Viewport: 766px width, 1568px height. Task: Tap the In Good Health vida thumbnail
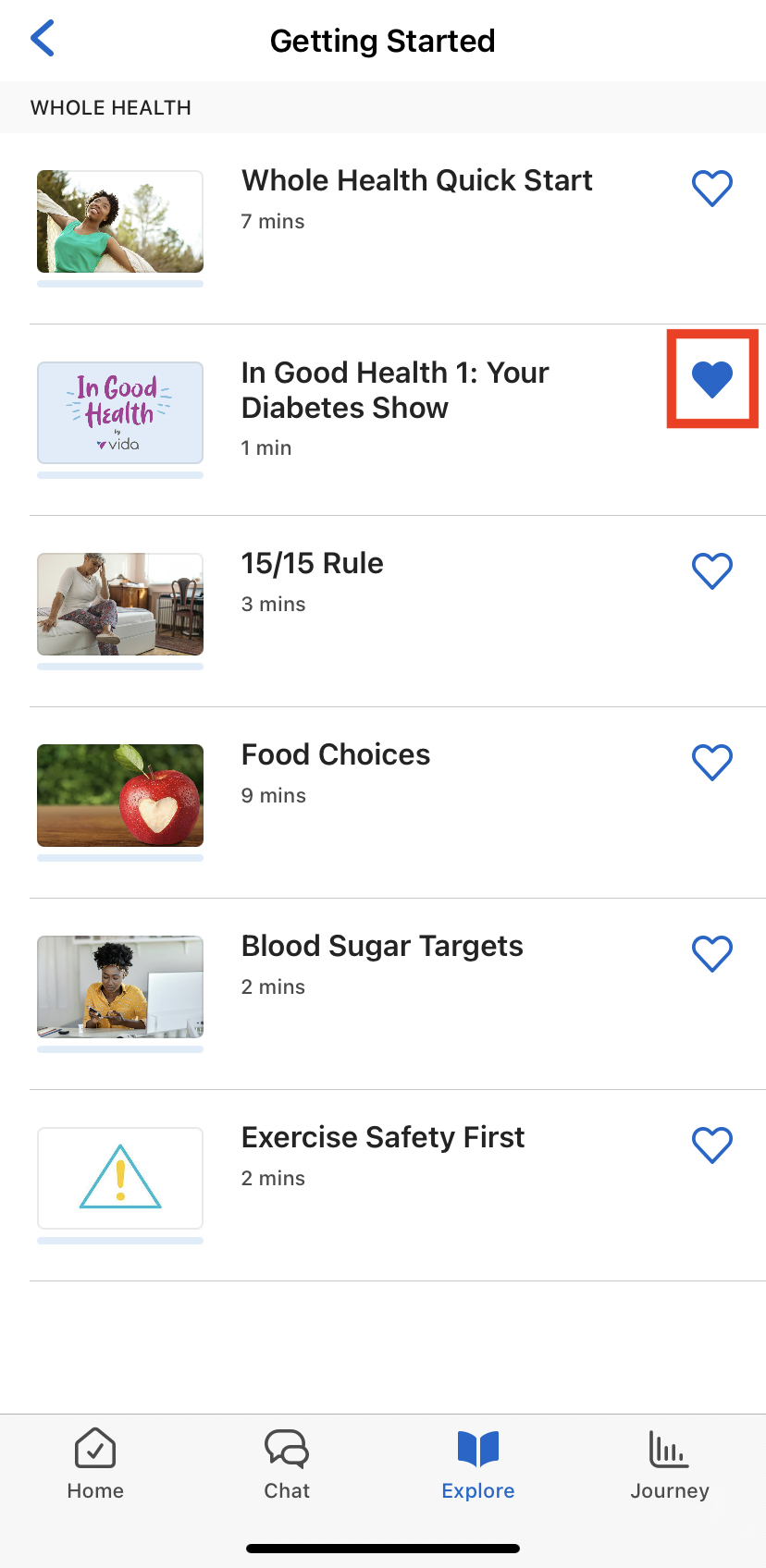point(120,412)
